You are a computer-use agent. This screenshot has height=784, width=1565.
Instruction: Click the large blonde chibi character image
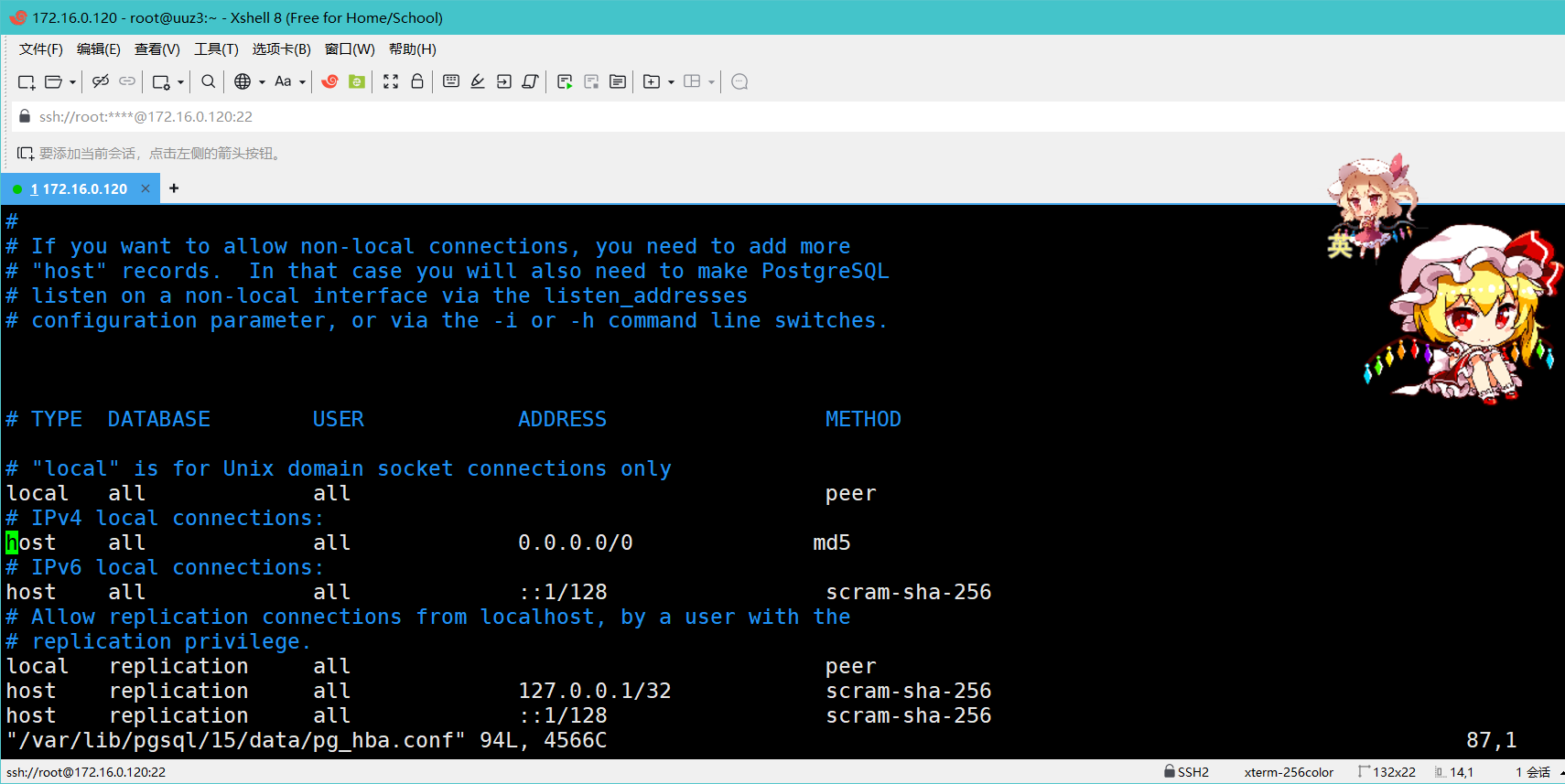[1464, 313]
